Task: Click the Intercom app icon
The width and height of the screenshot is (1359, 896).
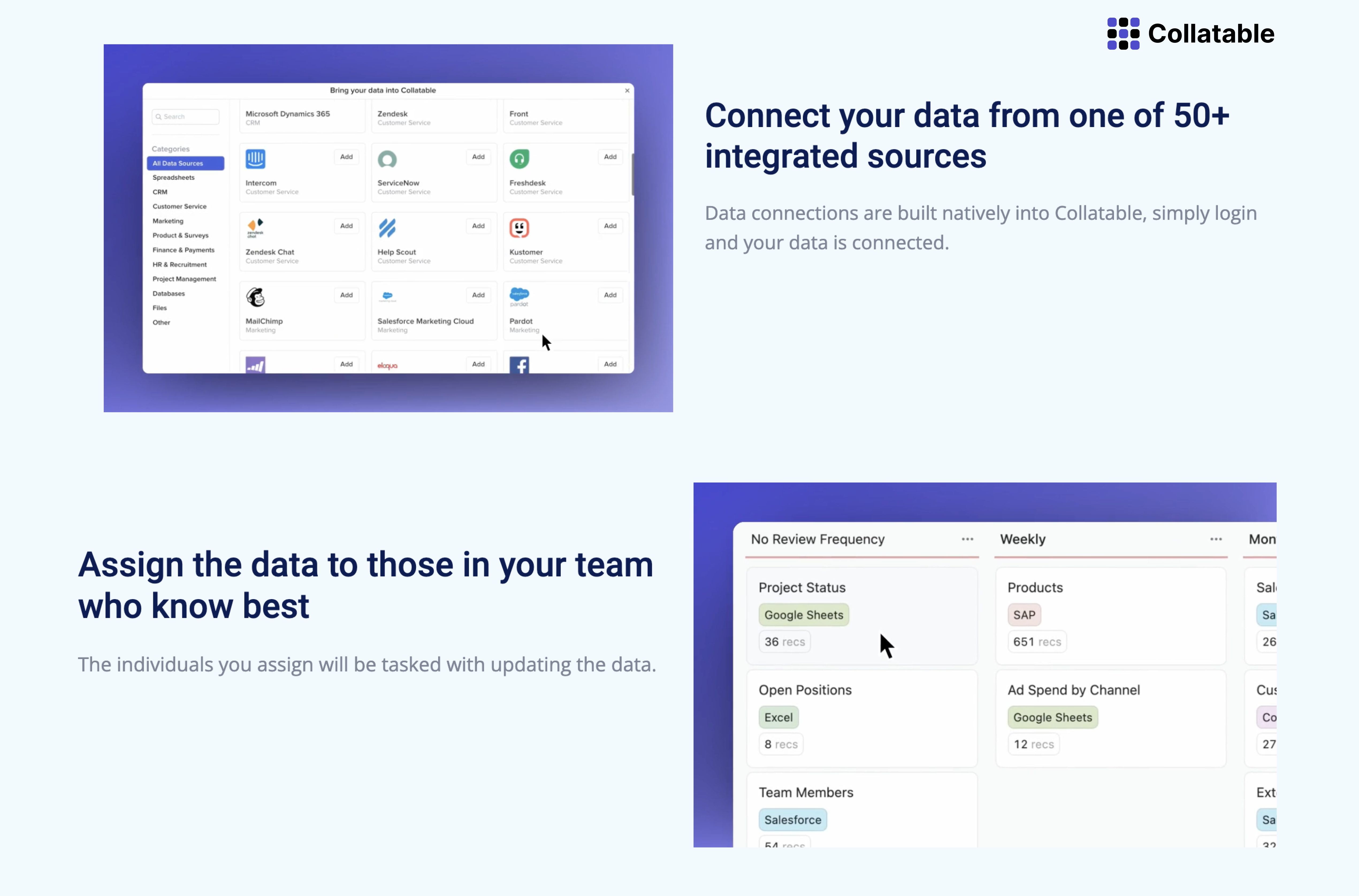Action: pyautogui.click(x=255, y=158)
